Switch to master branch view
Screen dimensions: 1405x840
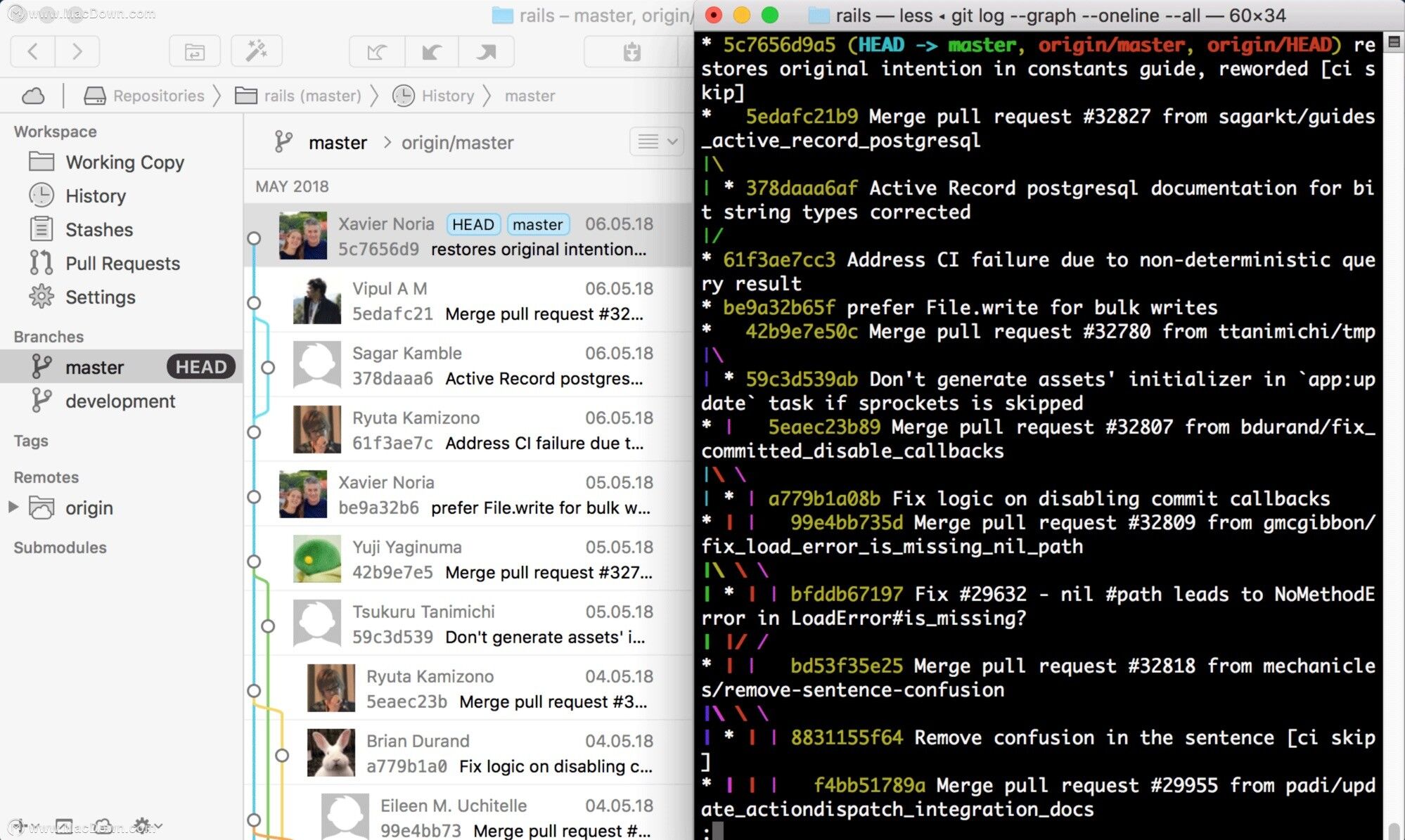93,366
